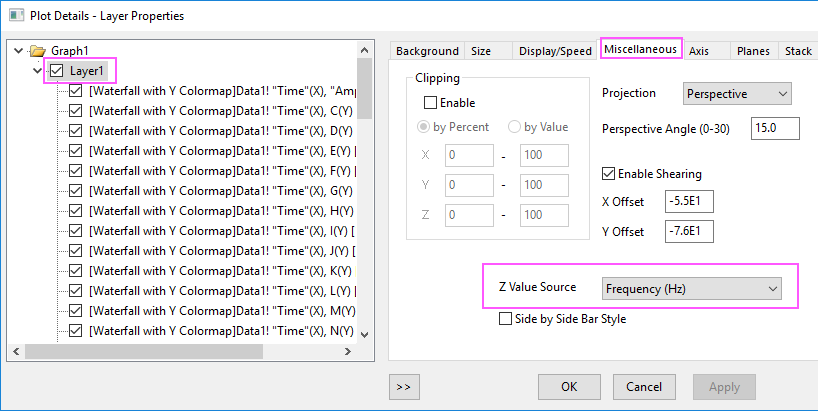Click the Graph1 folder icon
Viewport: 818px width, 411px height.
pyautogui.click(x=38, y=51)
